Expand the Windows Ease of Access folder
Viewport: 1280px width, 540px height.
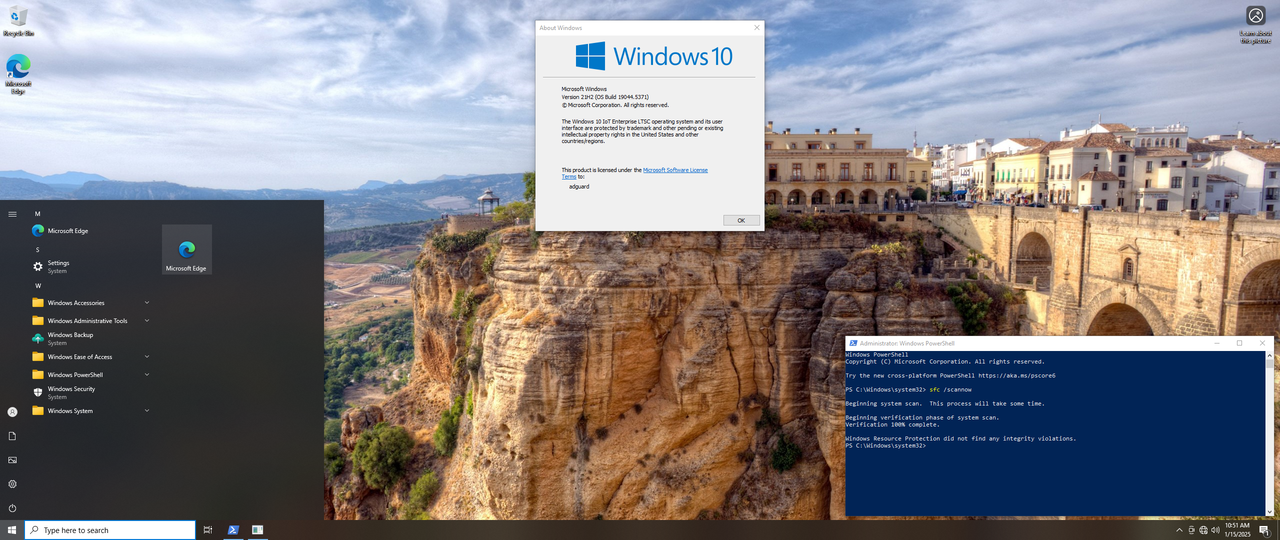pos(90,357)
